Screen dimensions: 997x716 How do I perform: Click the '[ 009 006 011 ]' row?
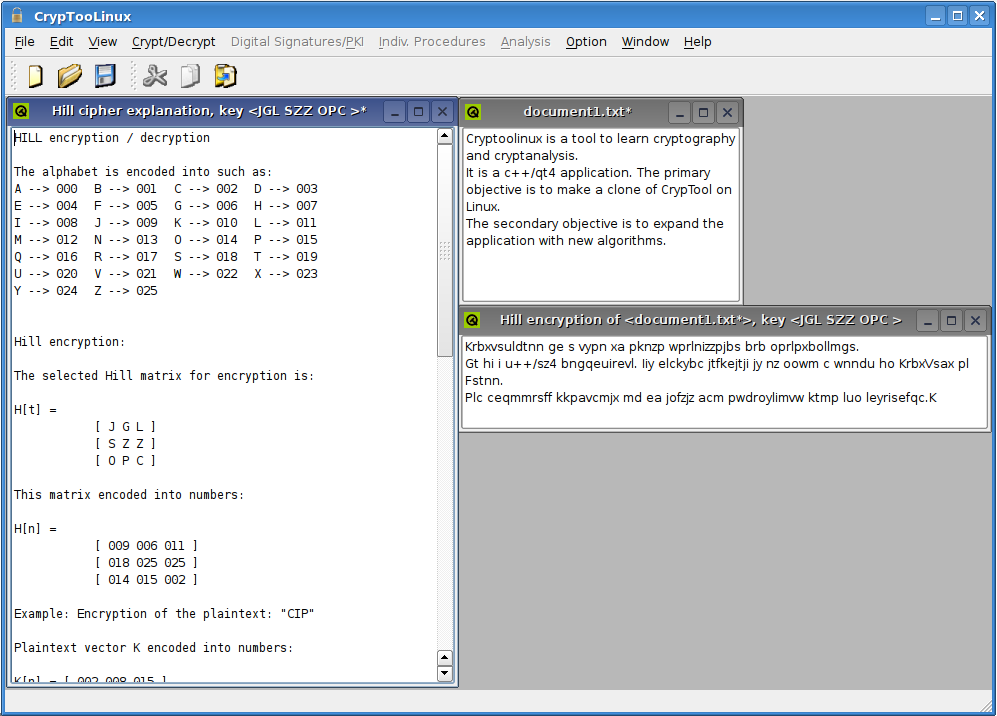[146, 546]
